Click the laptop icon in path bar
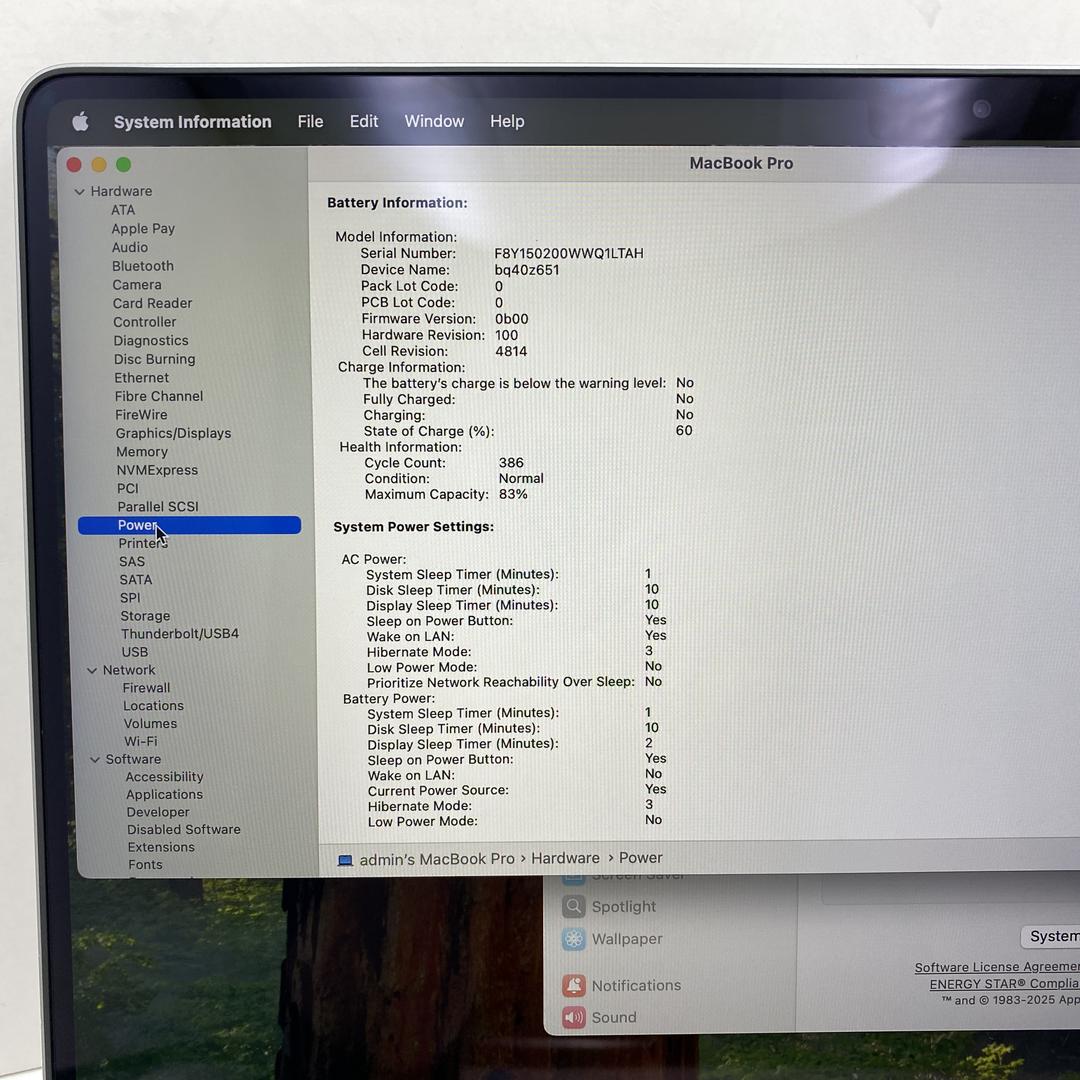This screenshot has height=1080, width=1080. pyautogui.click(x=345, y=860)
